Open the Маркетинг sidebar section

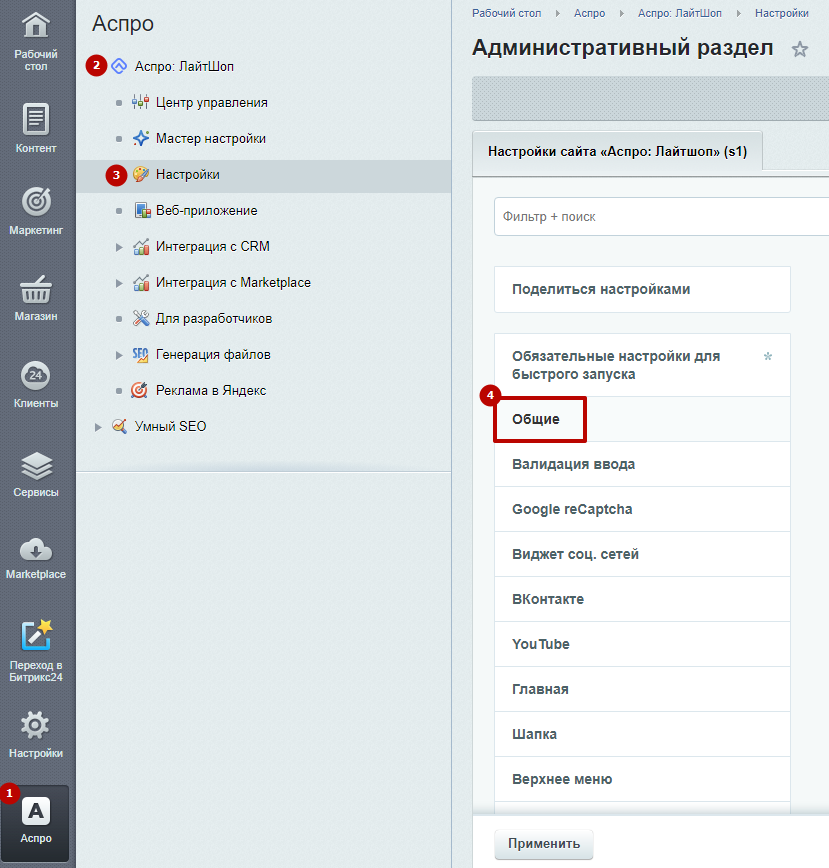click(36, 211)
